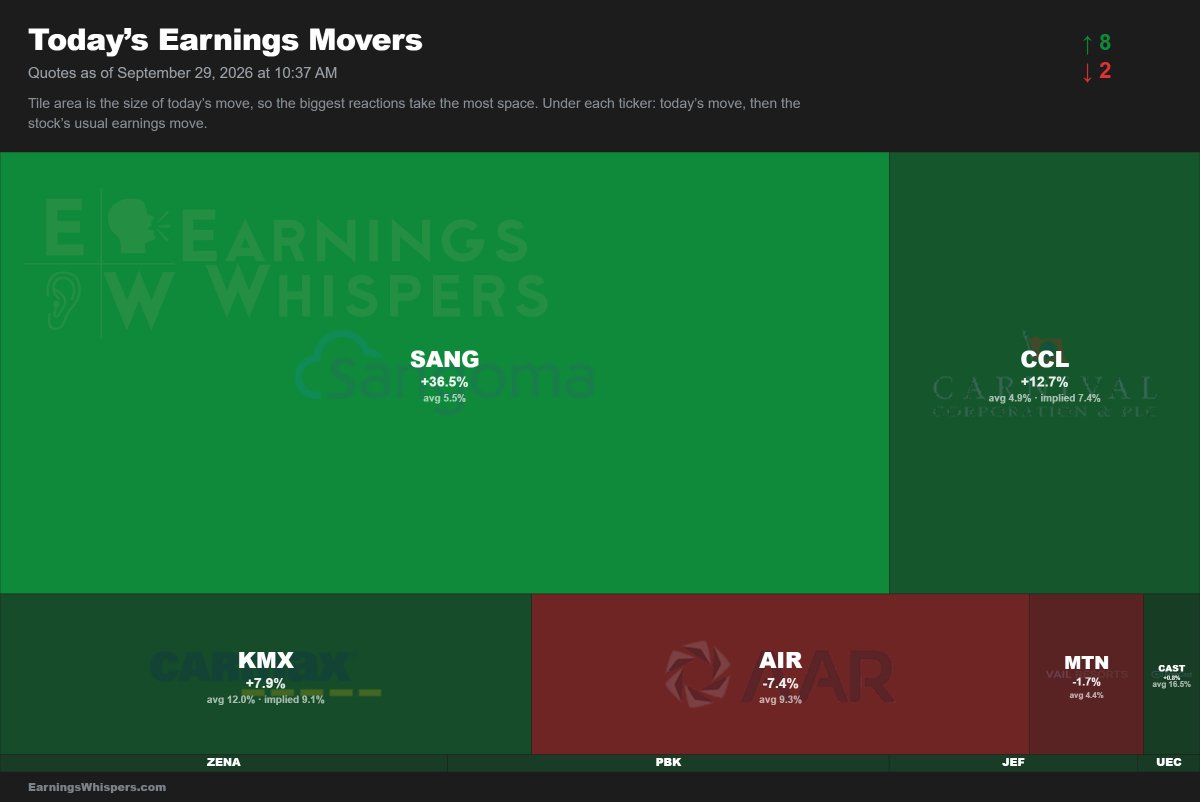The height and width of the screenshot is (802, 1200).
Task: Select the small CAST tile
Action: 1171,674
